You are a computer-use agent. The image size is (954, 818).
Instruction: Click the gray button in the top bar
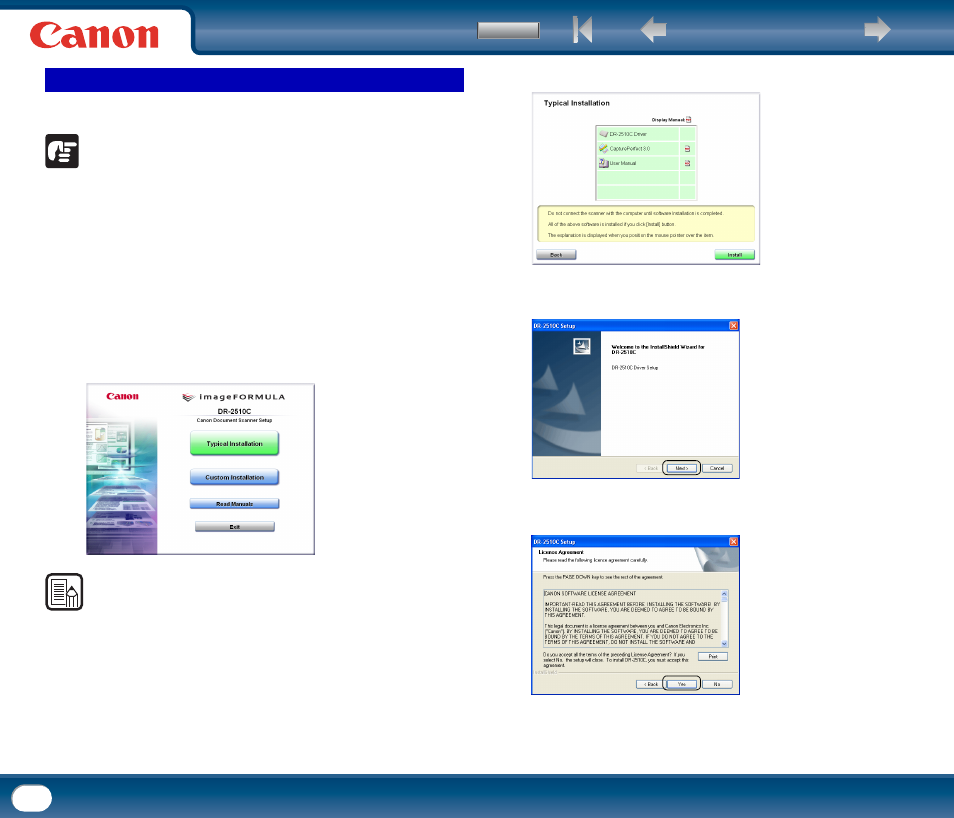[509, 30]
